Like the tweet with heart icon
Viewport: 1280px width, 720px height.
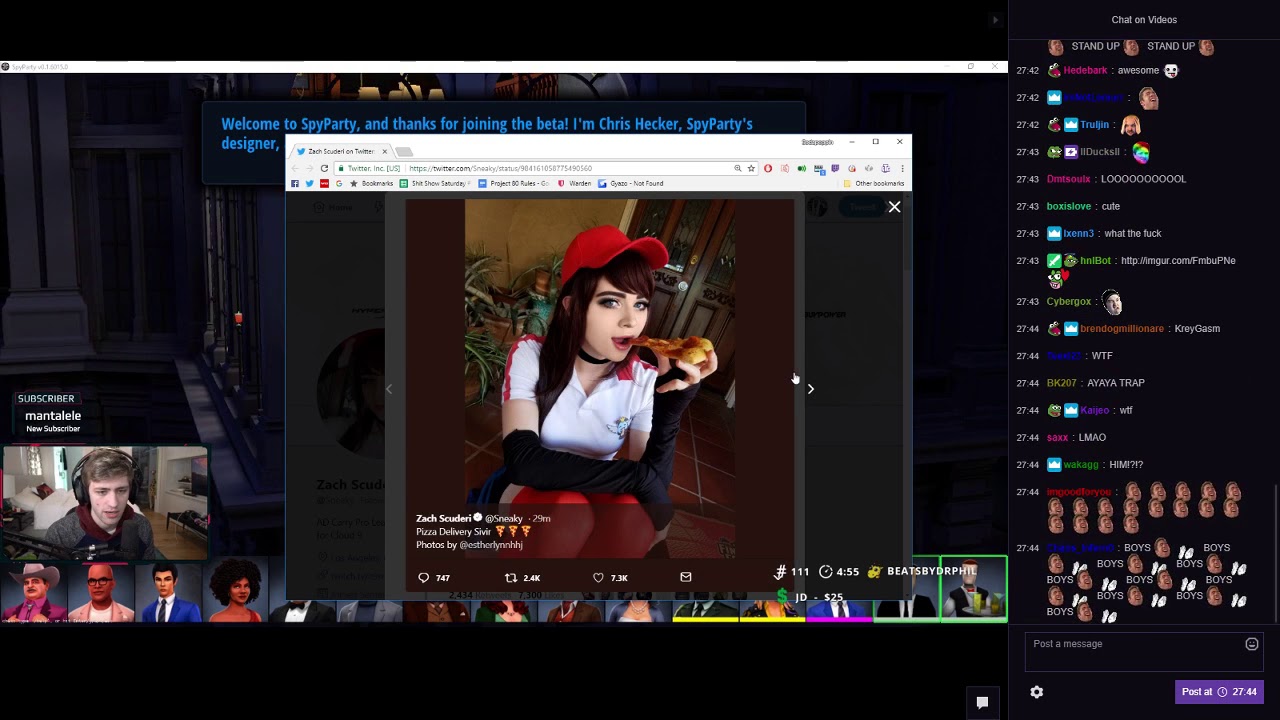point(598,578)
